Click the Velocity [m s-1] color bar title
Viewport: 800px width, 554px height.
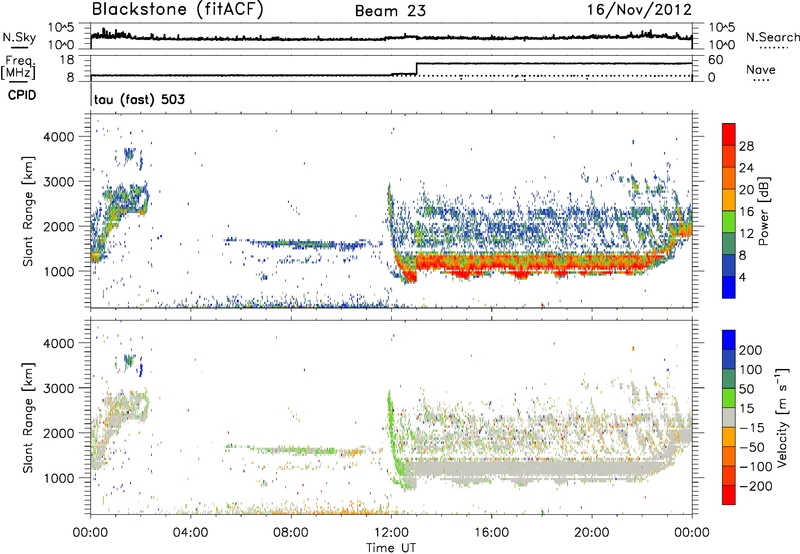click(782, 417)
